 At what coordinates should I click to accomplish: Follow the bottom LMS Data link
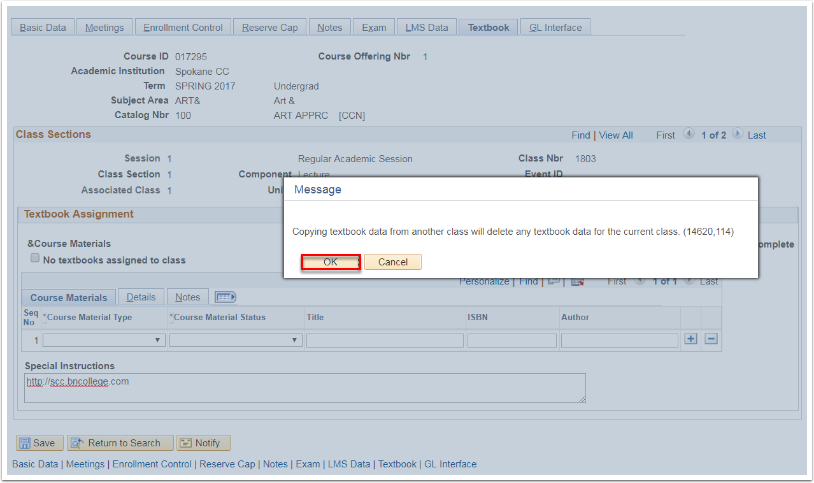point(349,464)
